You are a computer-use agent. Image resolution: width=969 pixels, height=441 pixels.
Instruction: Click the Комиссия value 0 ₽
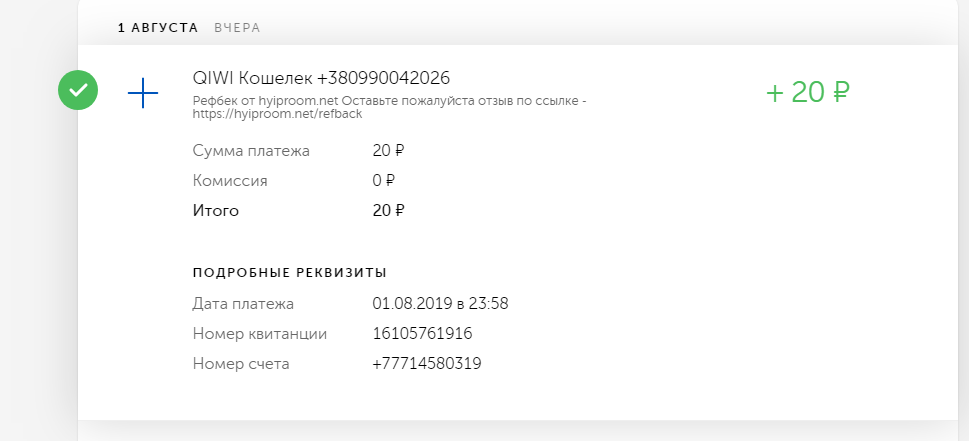click(384, 181)
